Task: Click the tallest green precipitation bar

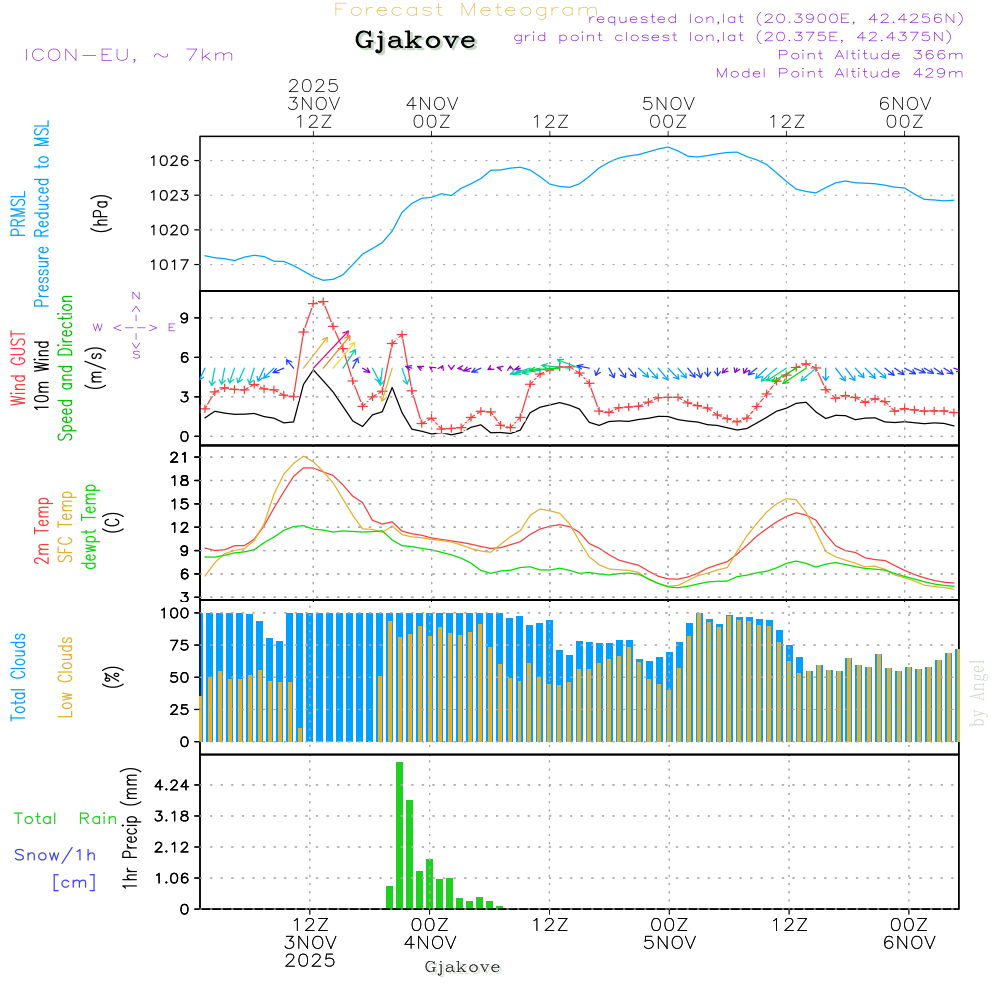Action: 399,834
